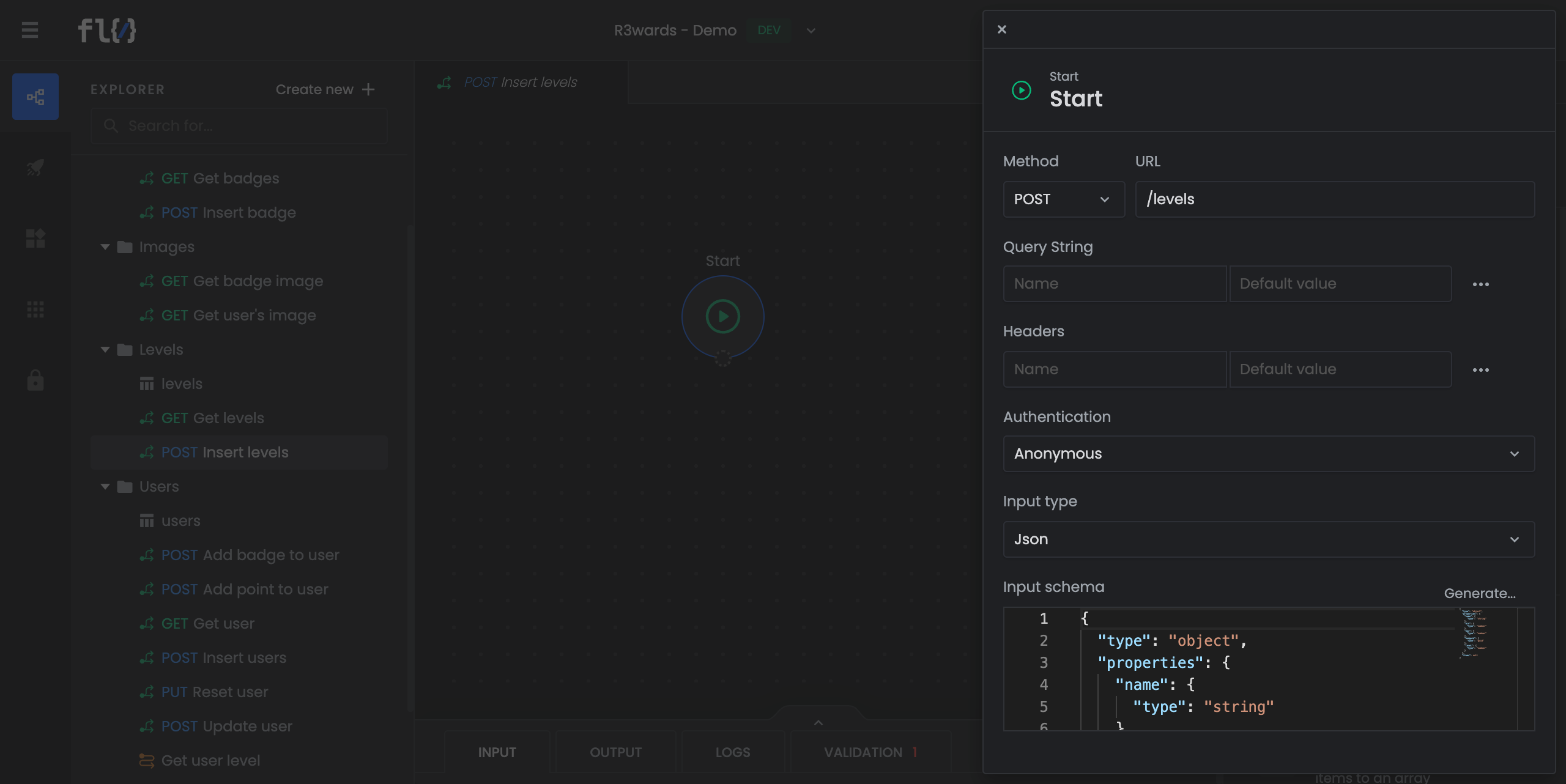Image resolution: width=1566 pixels, height=784 pixels.
Task: Open the Input type Json dropdown
Action: pyautogui.click(x=1269, y=539)
